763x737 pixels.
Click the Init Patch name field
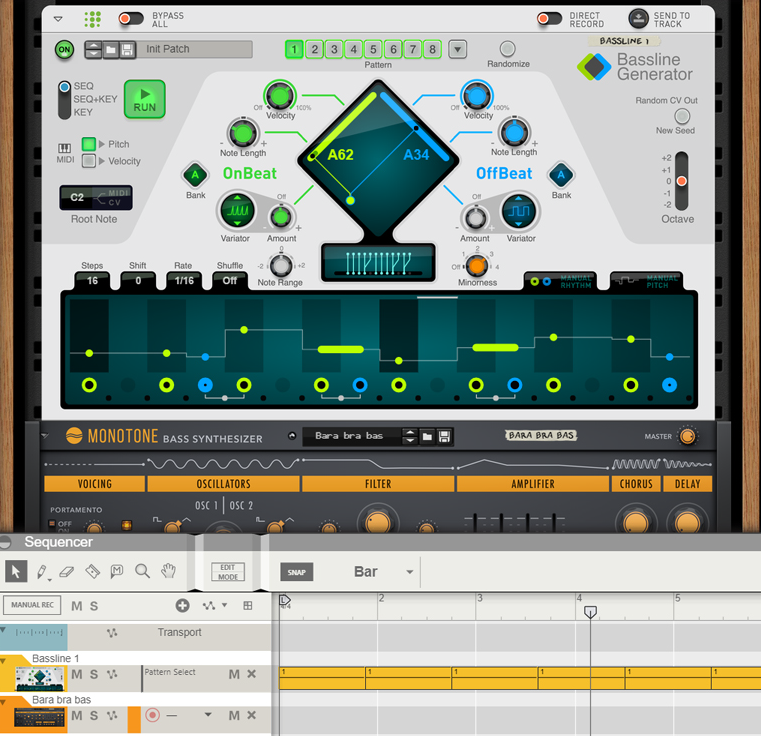[x=194, y=49]
